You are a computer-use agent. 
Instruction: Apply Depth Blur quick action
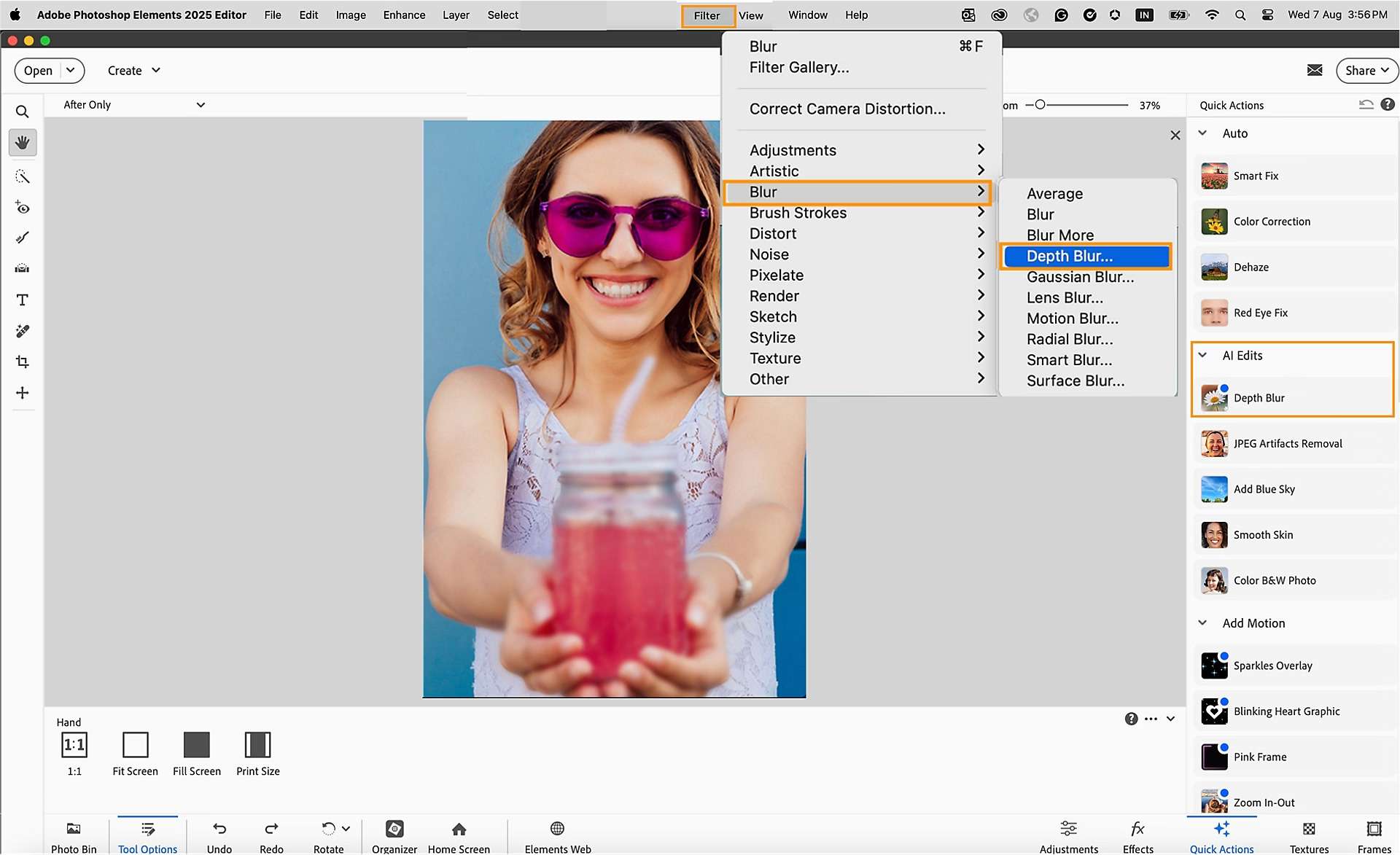point(1294,398)
